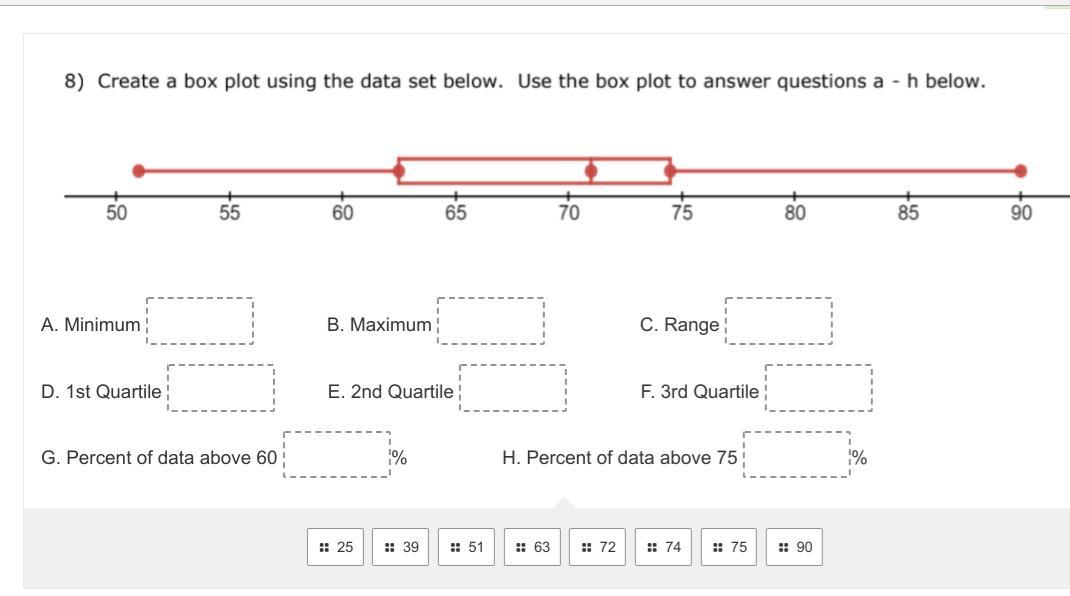Click the 72 answer tile
Screen dimensions: 1070x596
pos(598,547)
